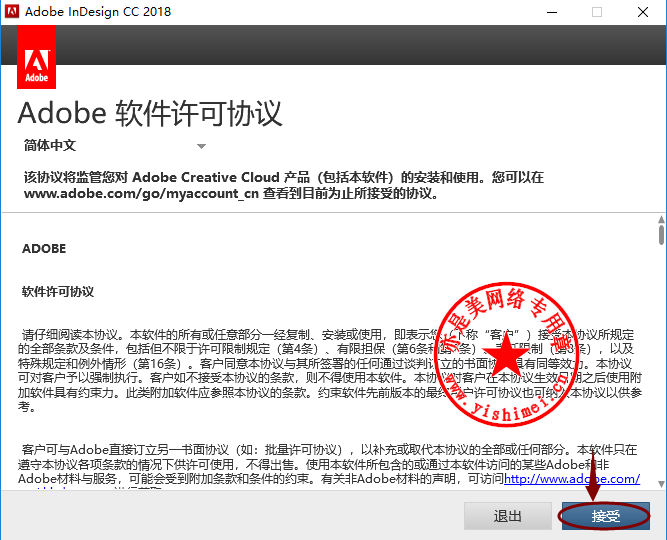
Task: Click the license text scrollbar thumb
Action: point(661,234)
